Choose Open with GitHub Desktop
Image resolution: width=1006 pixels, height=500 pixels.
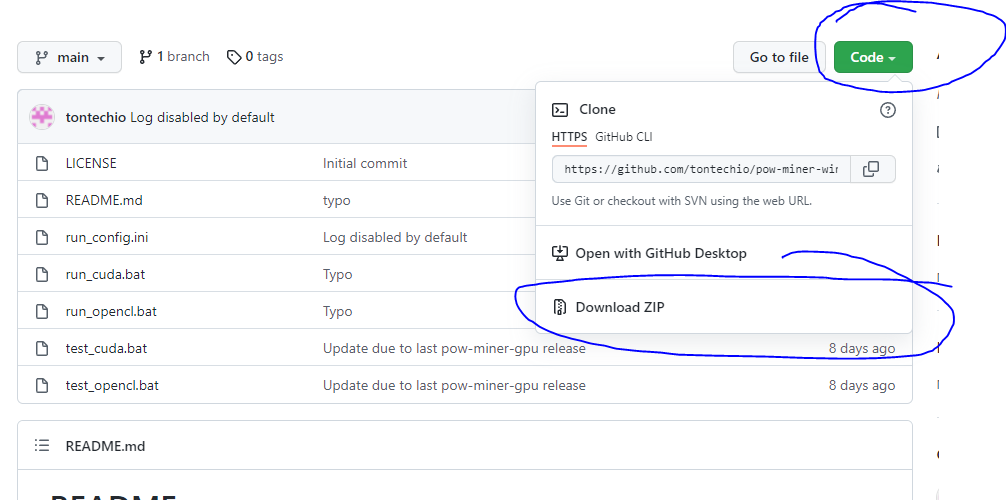pos(660,253)
